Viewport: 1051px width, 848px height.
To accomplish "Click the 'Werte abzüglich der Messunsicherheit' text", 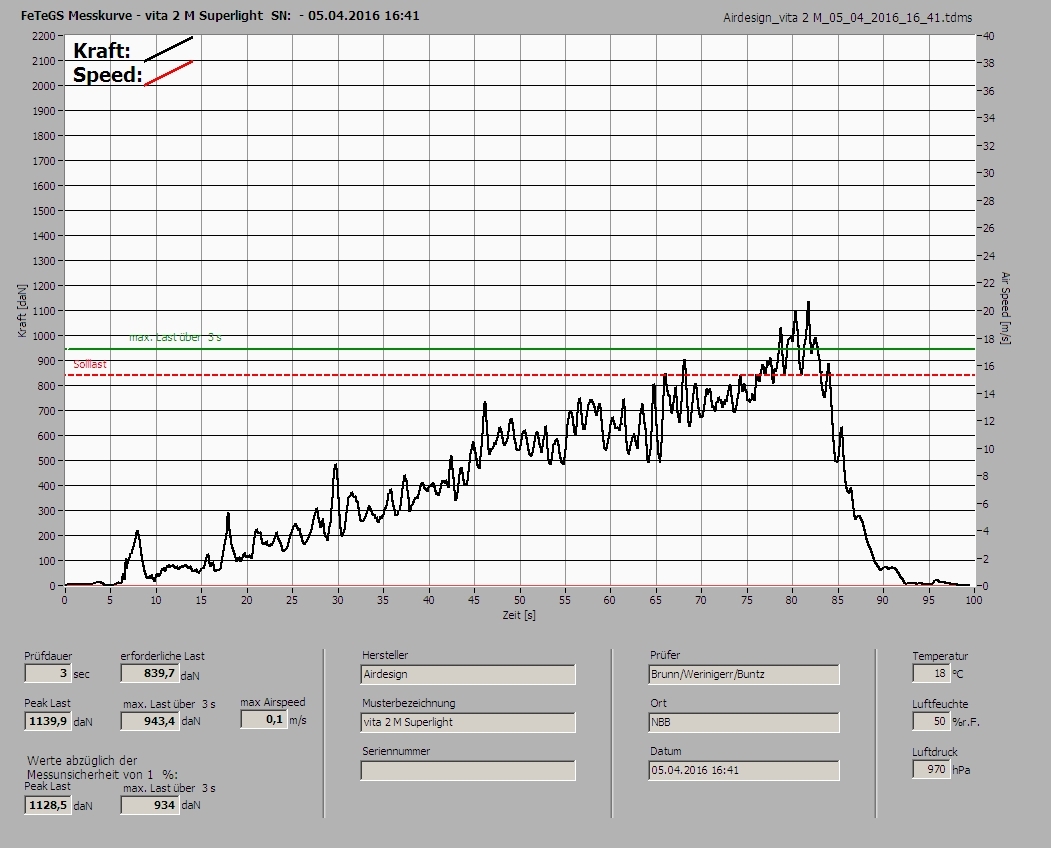I will 102,767.
